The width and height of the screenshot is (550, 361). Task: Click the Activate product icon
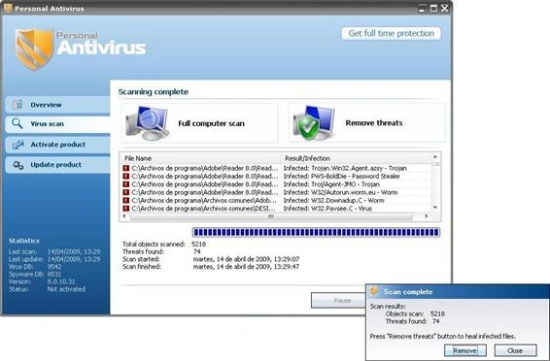coord(18,145)
